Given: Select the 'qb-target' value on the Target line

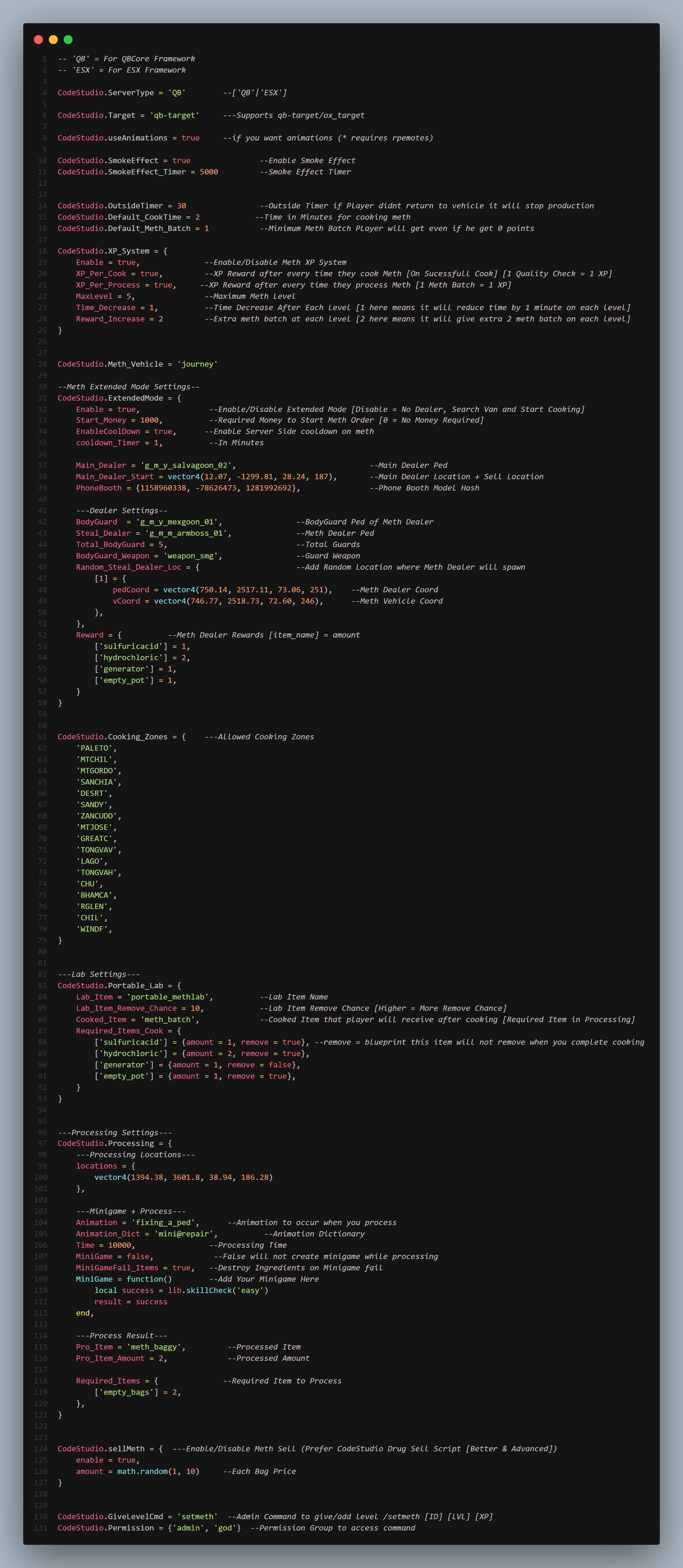Looking at the screenshot, I should [x=176, y=115].
